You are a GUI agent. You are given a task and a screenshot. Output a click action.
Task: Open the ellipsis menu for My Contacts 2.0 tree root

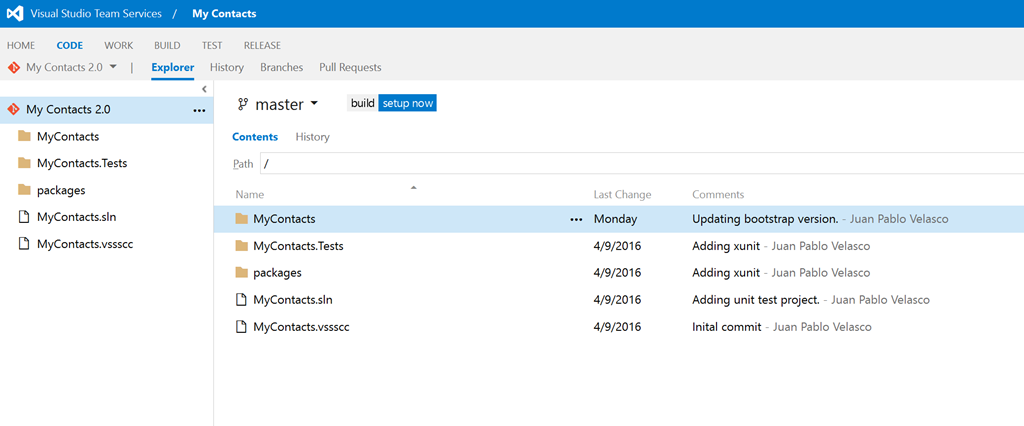pos(199,110)
